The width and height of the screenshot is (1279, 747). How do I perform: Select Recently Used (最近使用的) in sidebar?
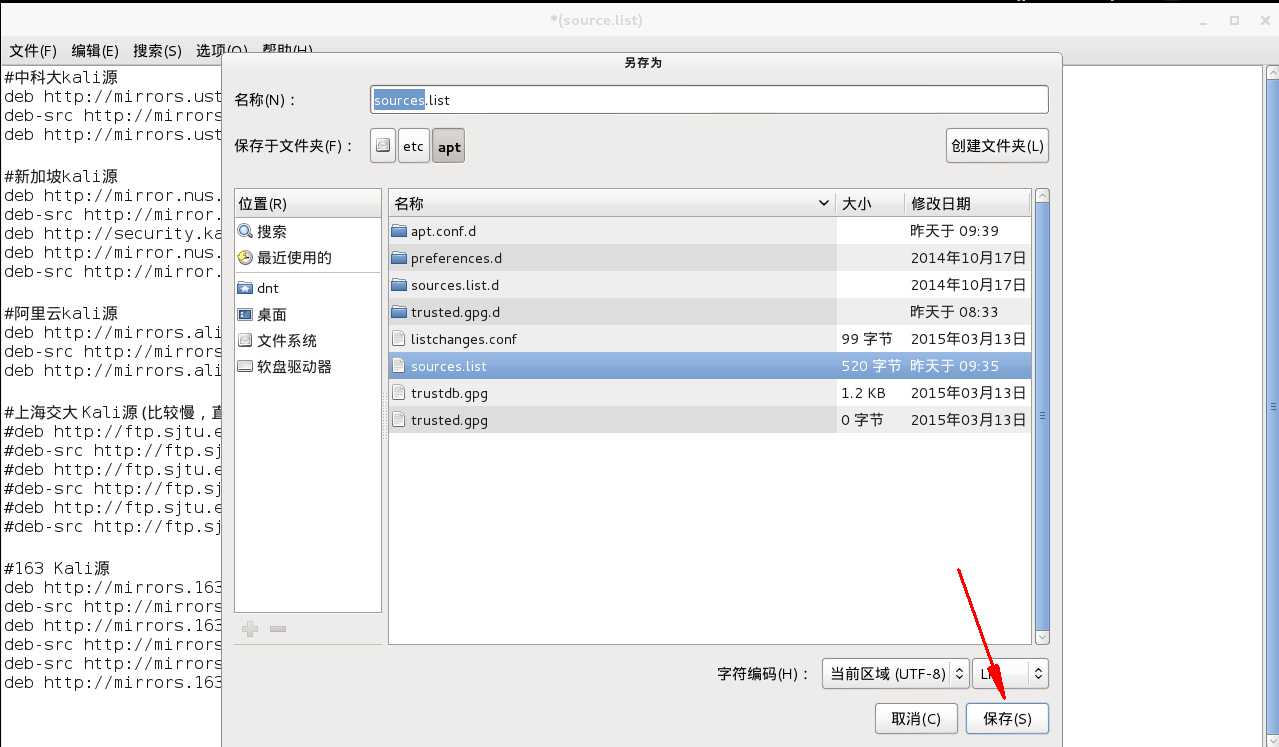point(308,258)
